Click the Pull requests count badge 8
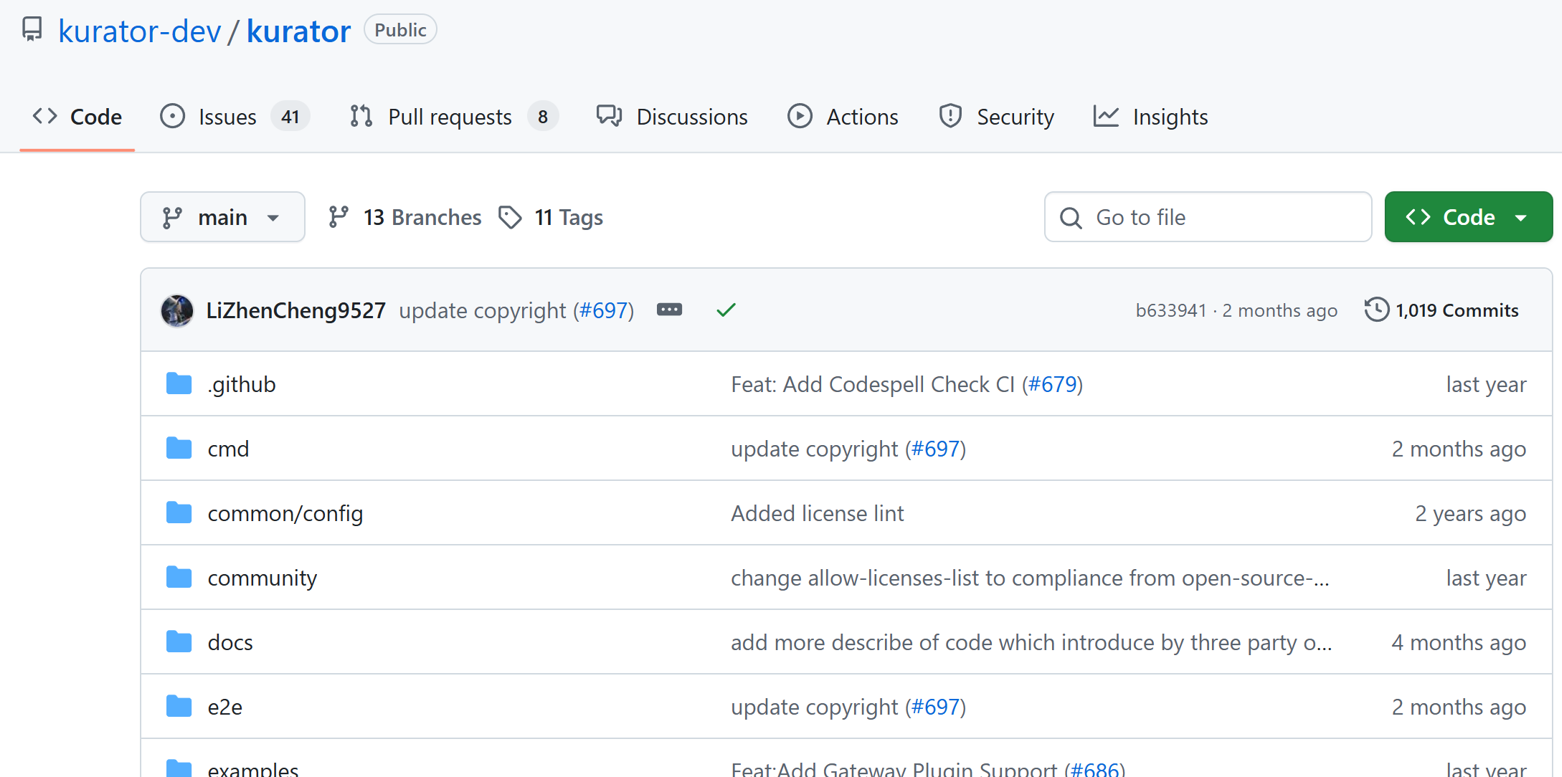Screen dimensions: 1562x777 [543, 117]
